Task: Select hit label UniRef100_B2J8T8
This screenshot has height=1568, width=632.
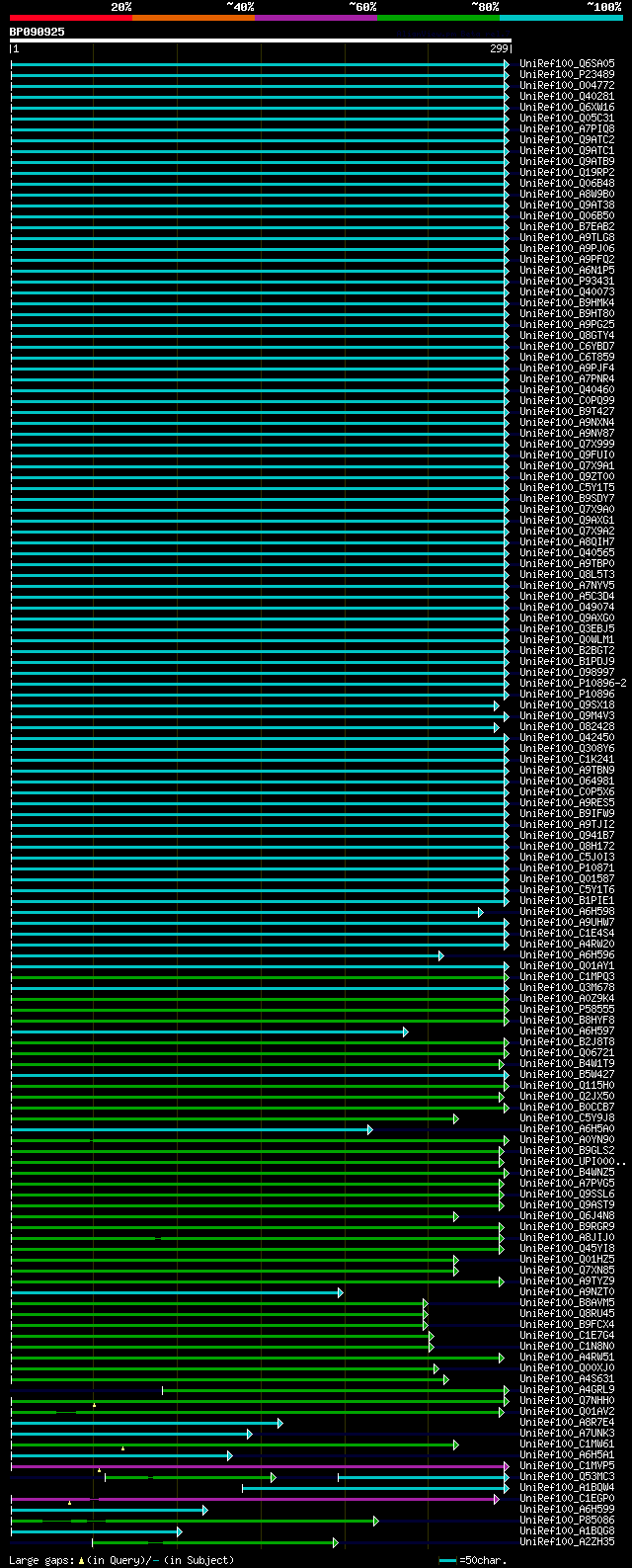Action: 567,1041
